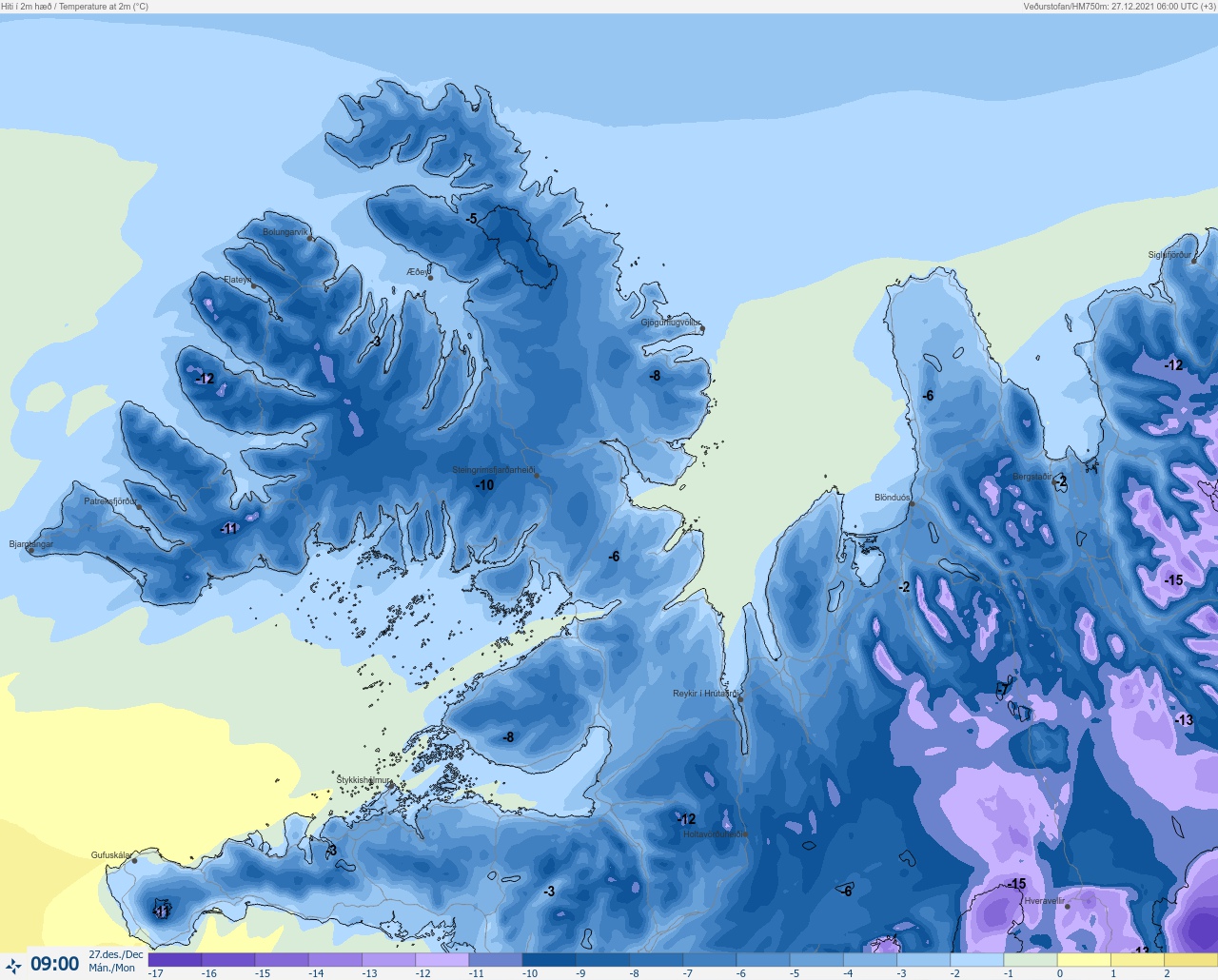The image size is (1218, 980).
Task: Pick the dark blue legend swatch labeled -10
Action: tap(549, 960)
